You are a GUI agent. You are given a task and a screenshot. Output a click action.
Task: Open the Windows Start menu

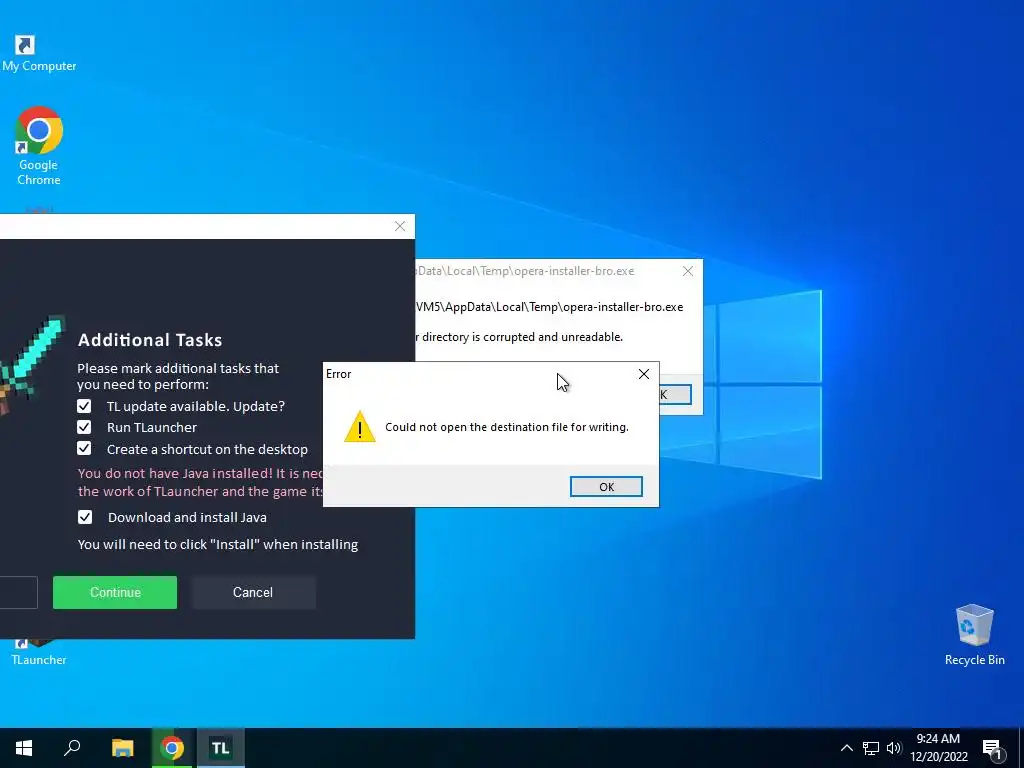[24, 748]
